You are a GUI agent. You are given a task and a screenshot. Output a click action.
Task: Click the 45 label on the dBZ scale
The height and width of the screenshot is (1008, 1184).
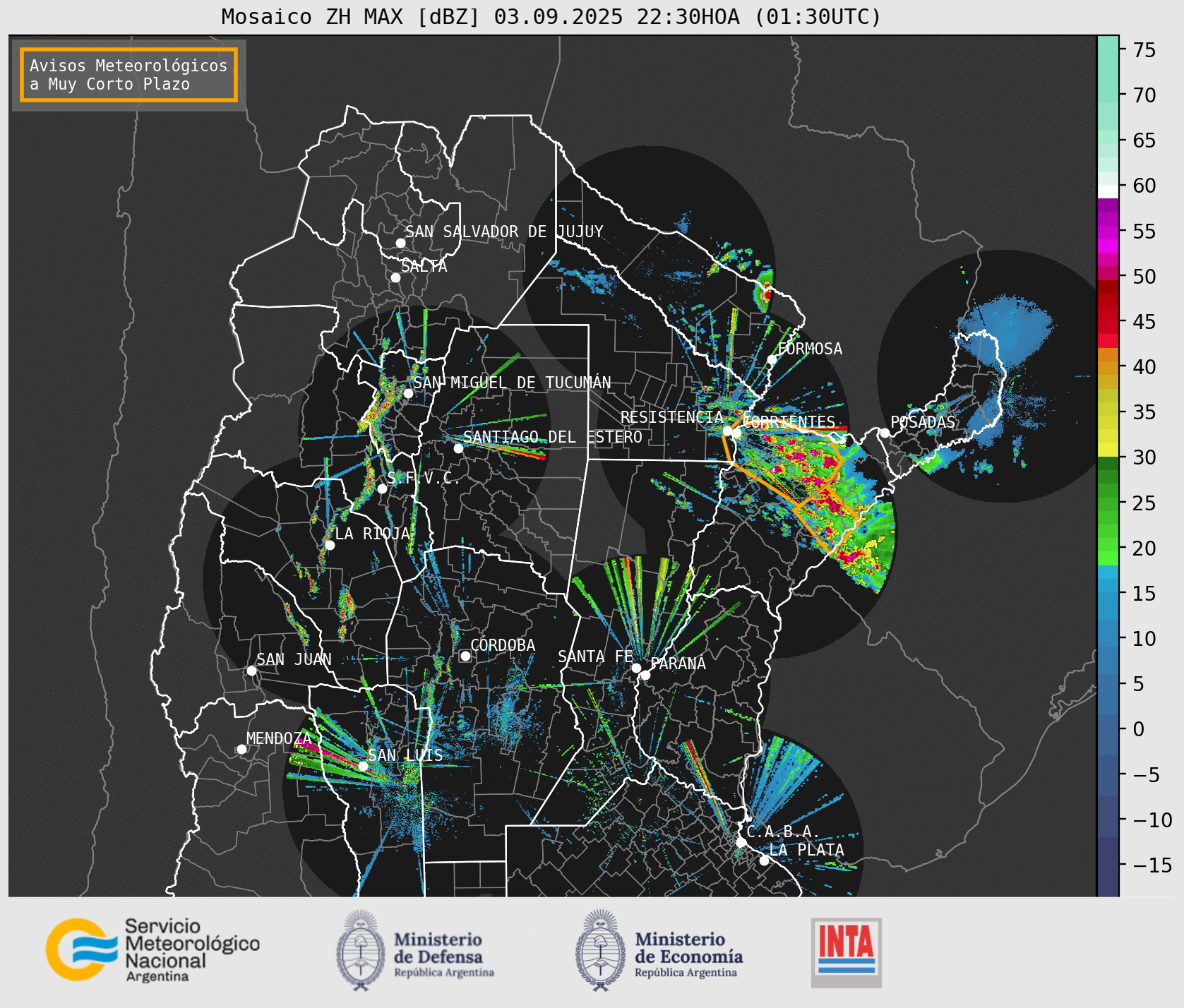[1144, 322]
